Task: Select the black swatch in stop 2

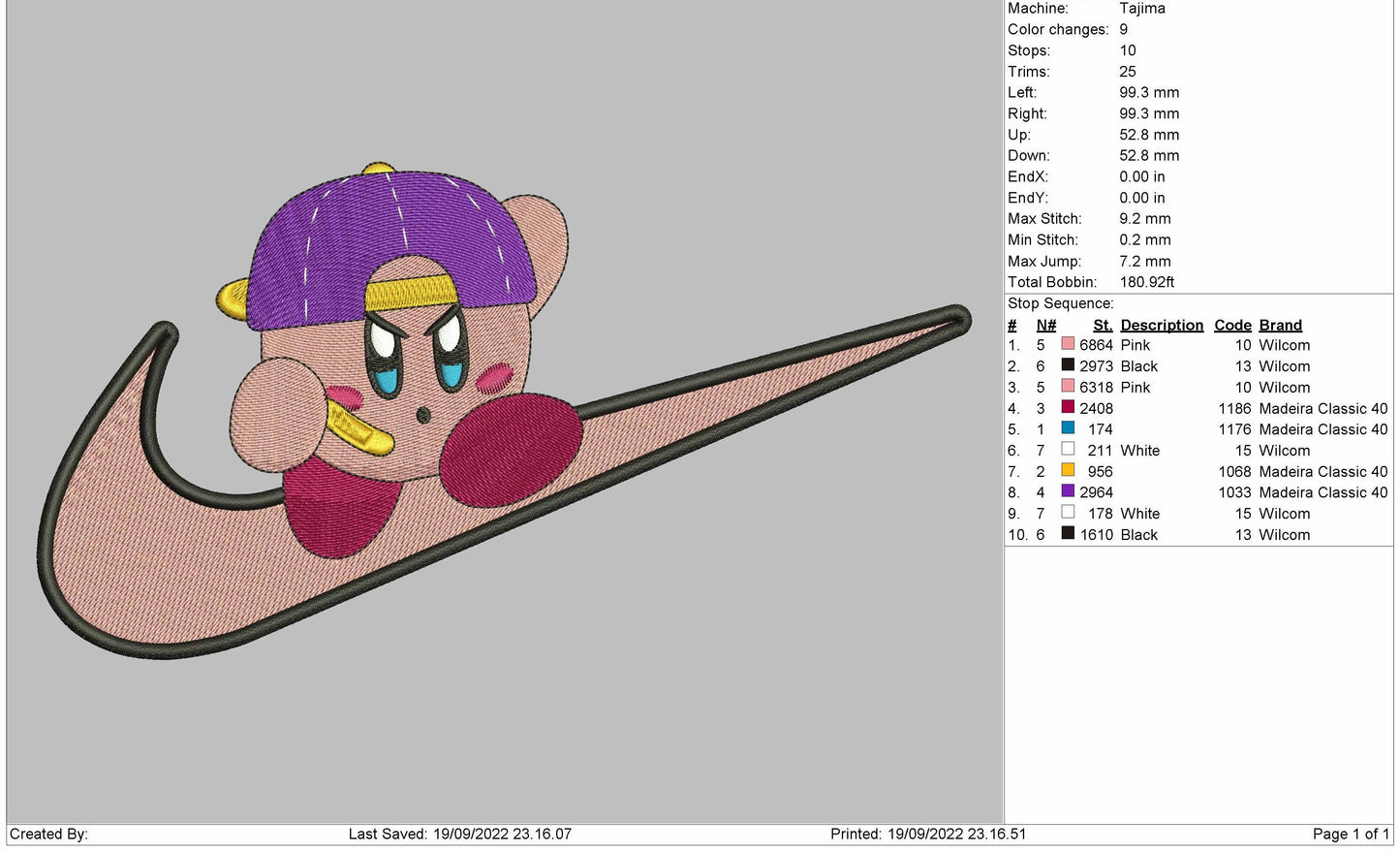Action: pyautogui.click(x=1068, y=365)
